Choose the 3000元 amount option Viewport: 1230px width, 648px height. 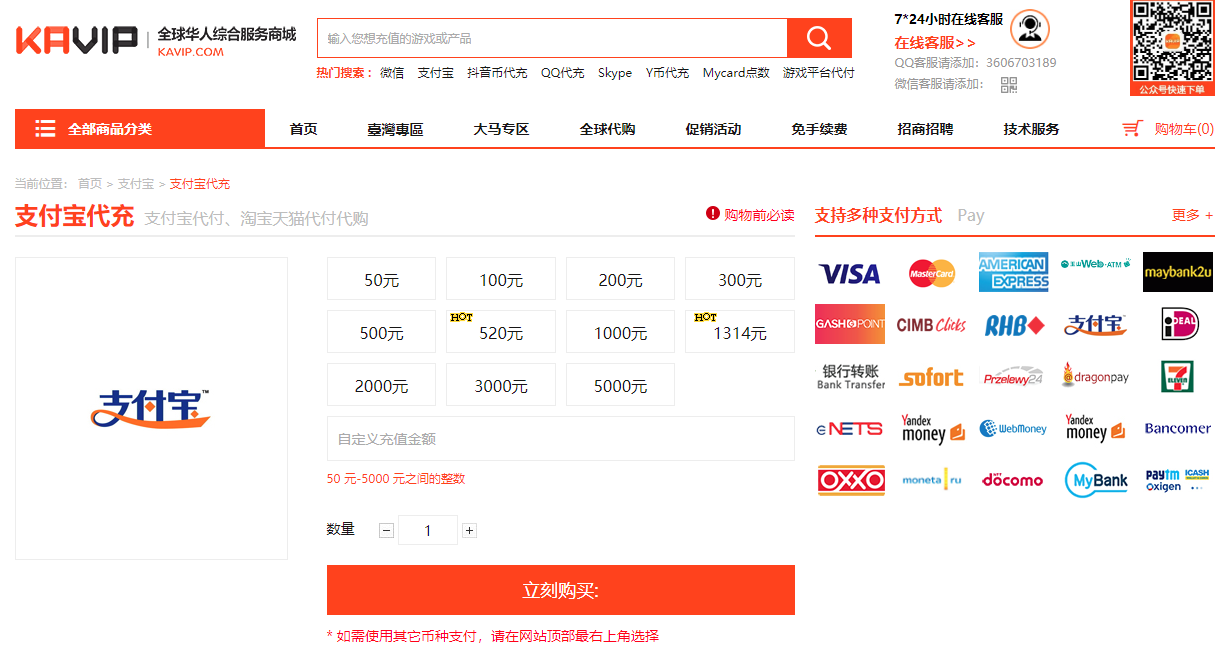501,385
